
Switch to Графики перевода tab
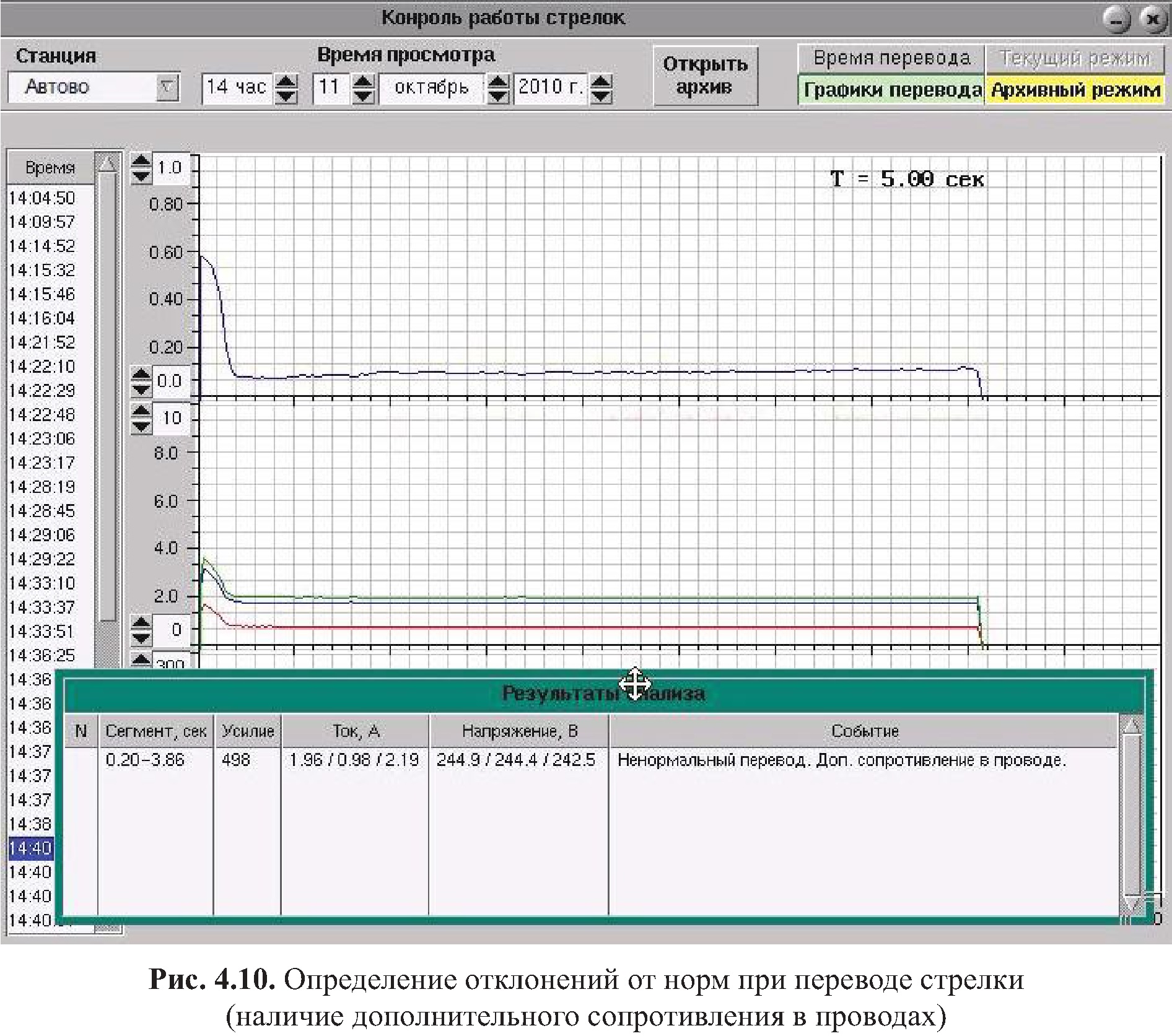[x=891, y=90]
